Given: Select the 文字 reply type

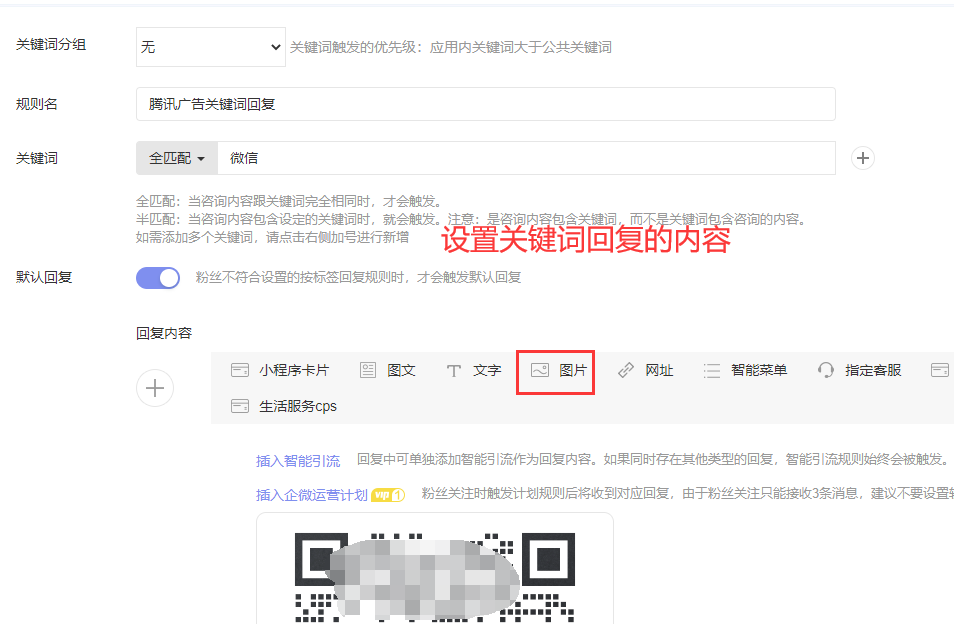Looking at the screenshot, I should 473,370.
